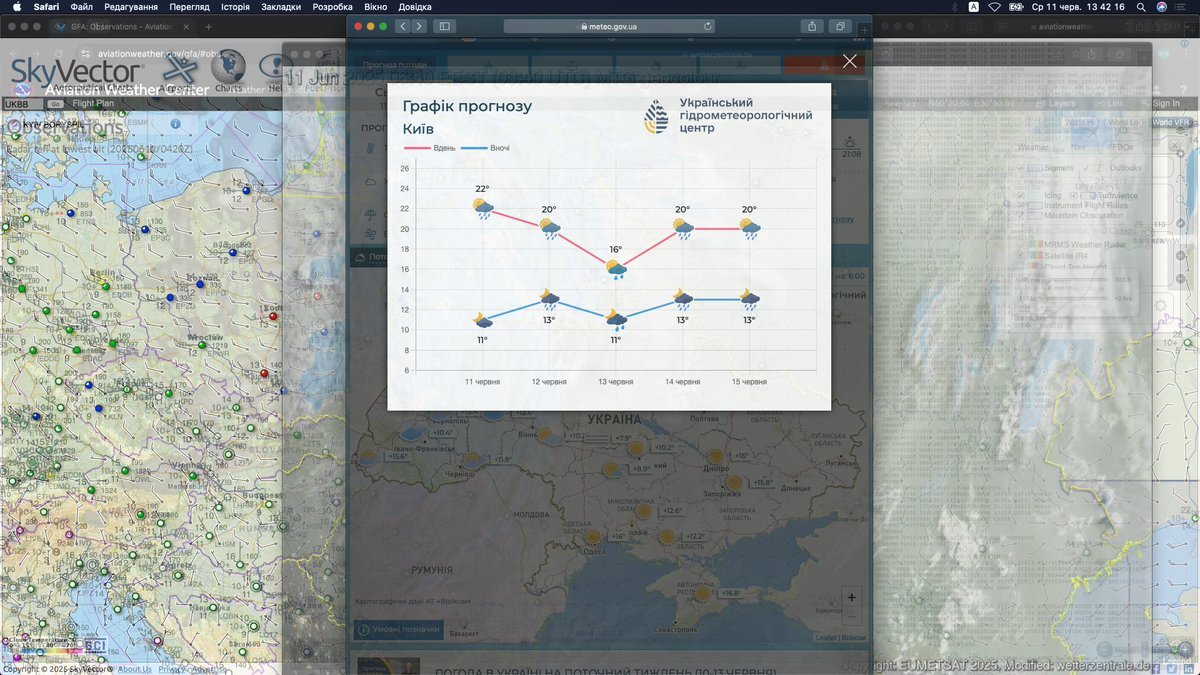
Task: Select the 16° daytime icon for 13 червня
Action: tap(616, 269)
